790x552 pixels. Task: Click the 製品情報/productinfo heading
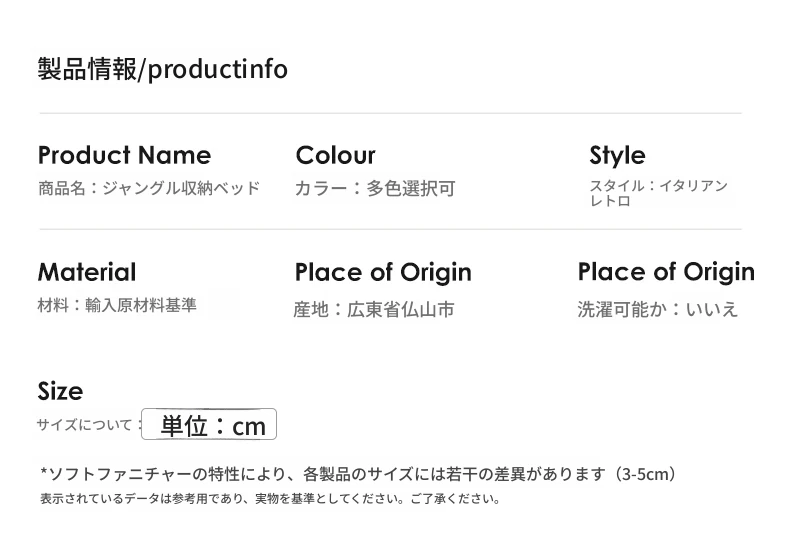pyautogui.click(x=162, y=69)
